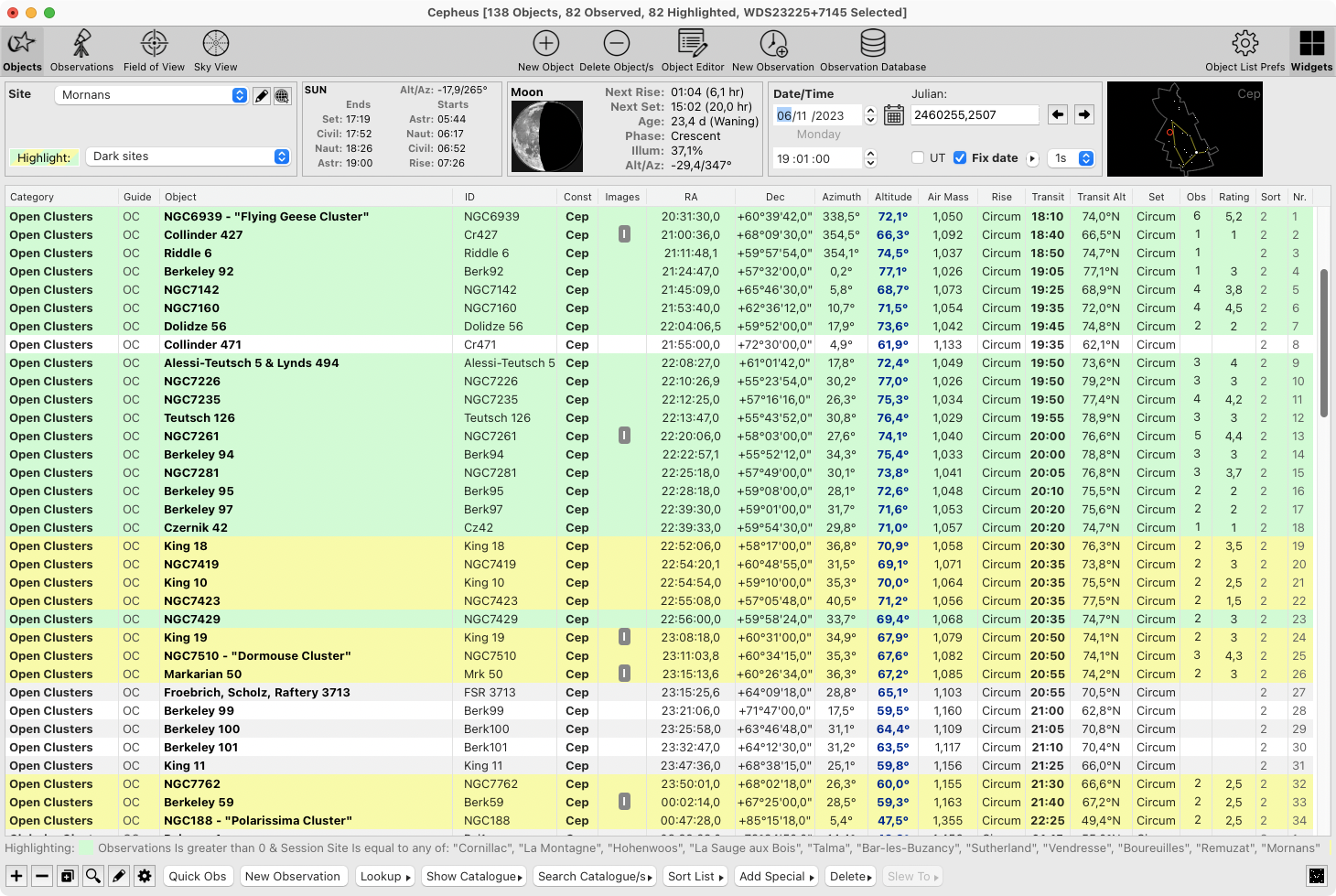The image size is (1336, 896).
Task: Sort by the Air Mass column header
Action: 948,197
